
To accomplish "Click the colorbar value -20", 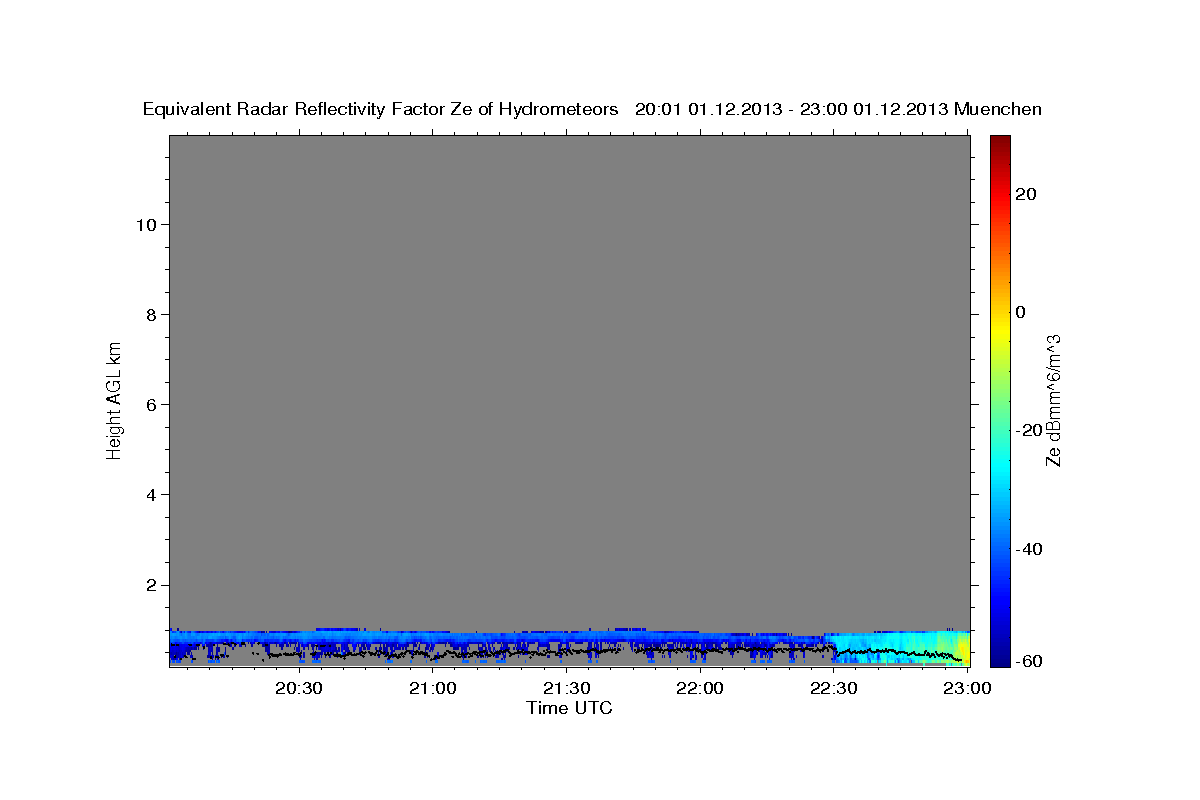I will 1029,430.
